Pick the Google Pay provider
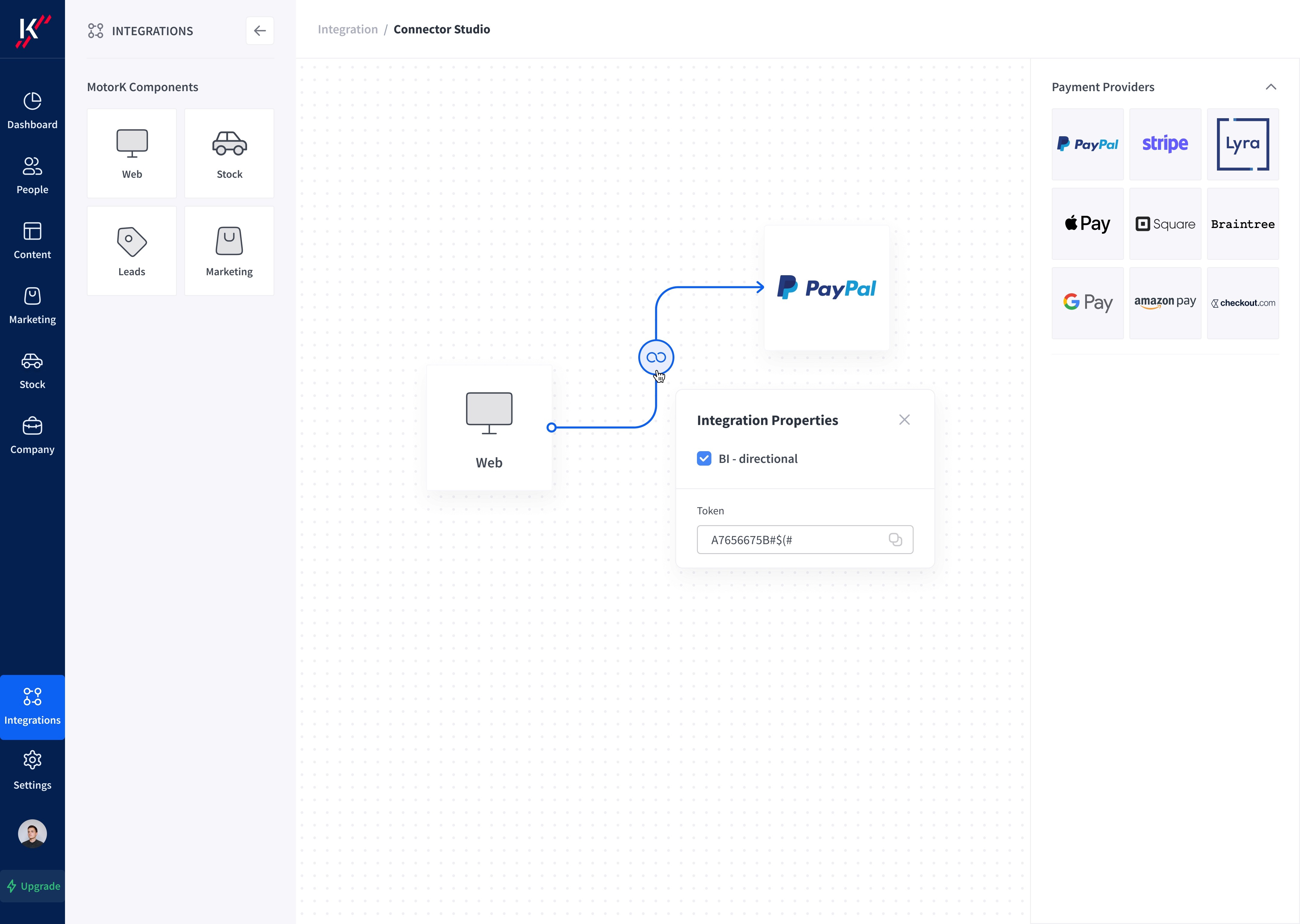The height and width of the screenshot is (924, 1300). tap(1088, 303)
